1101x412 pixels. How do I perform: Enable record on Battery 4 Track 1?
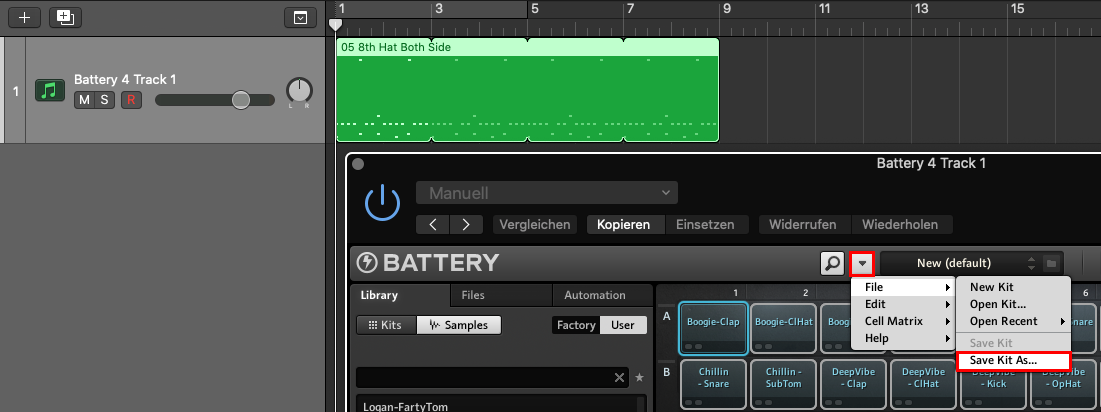[131, 100]
